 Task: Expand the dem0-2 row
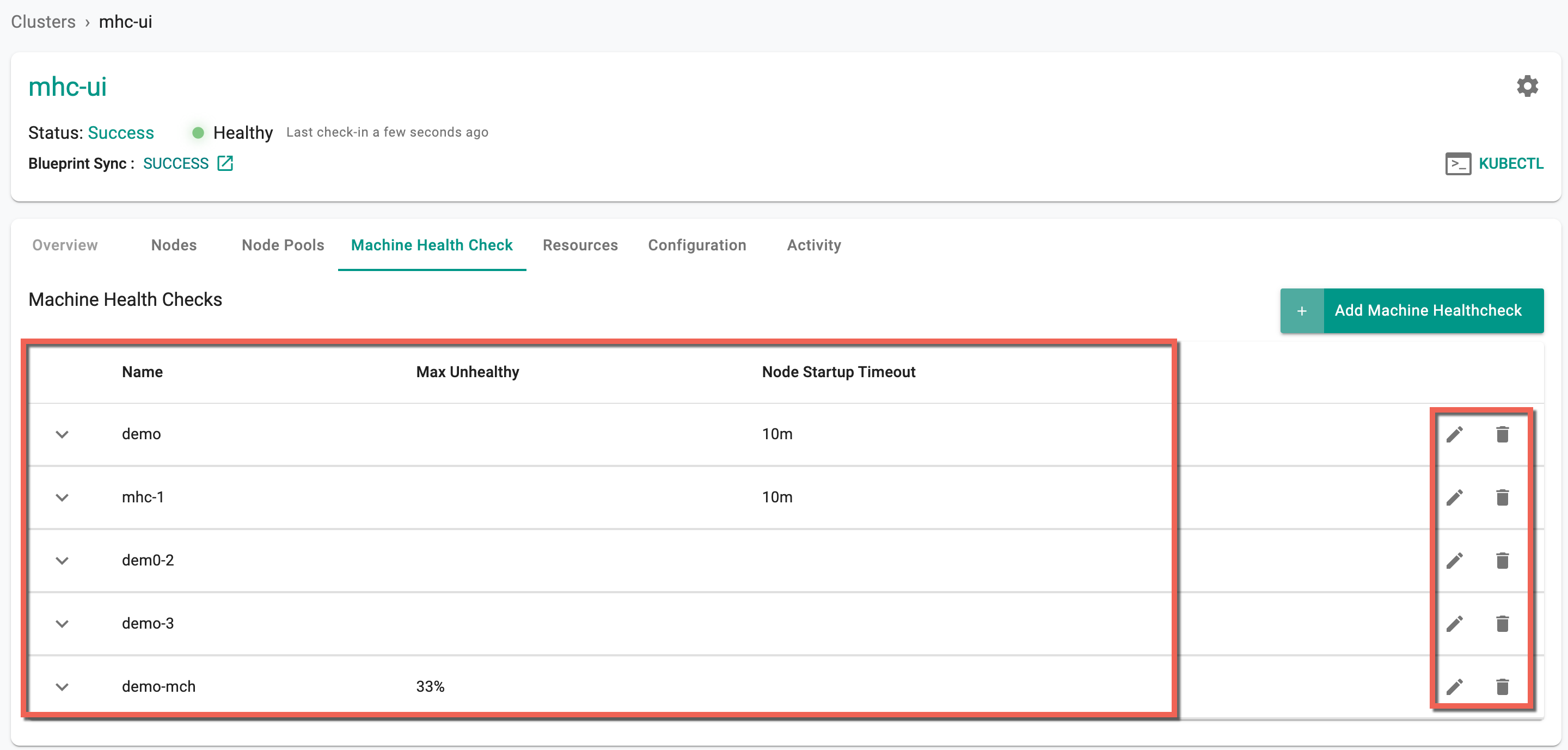(x=62, y=561)
